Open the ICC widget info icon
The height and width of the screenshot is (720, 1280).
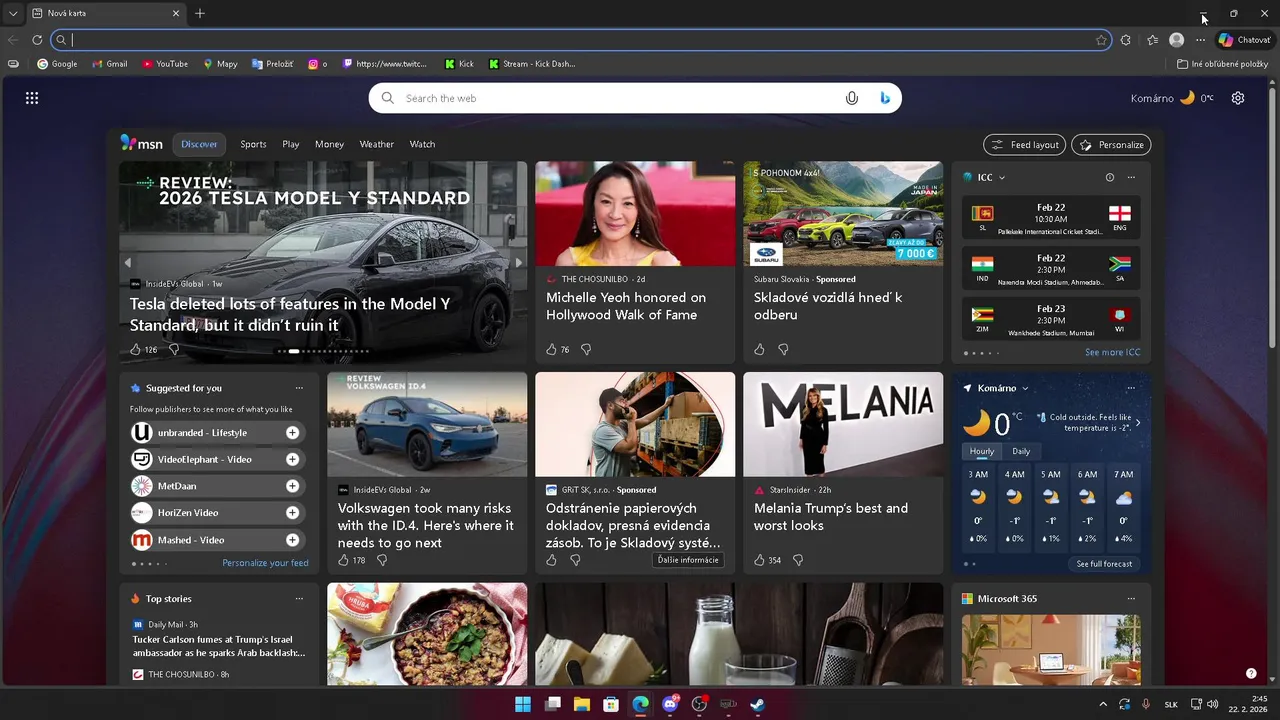[x=1109, y=177]
